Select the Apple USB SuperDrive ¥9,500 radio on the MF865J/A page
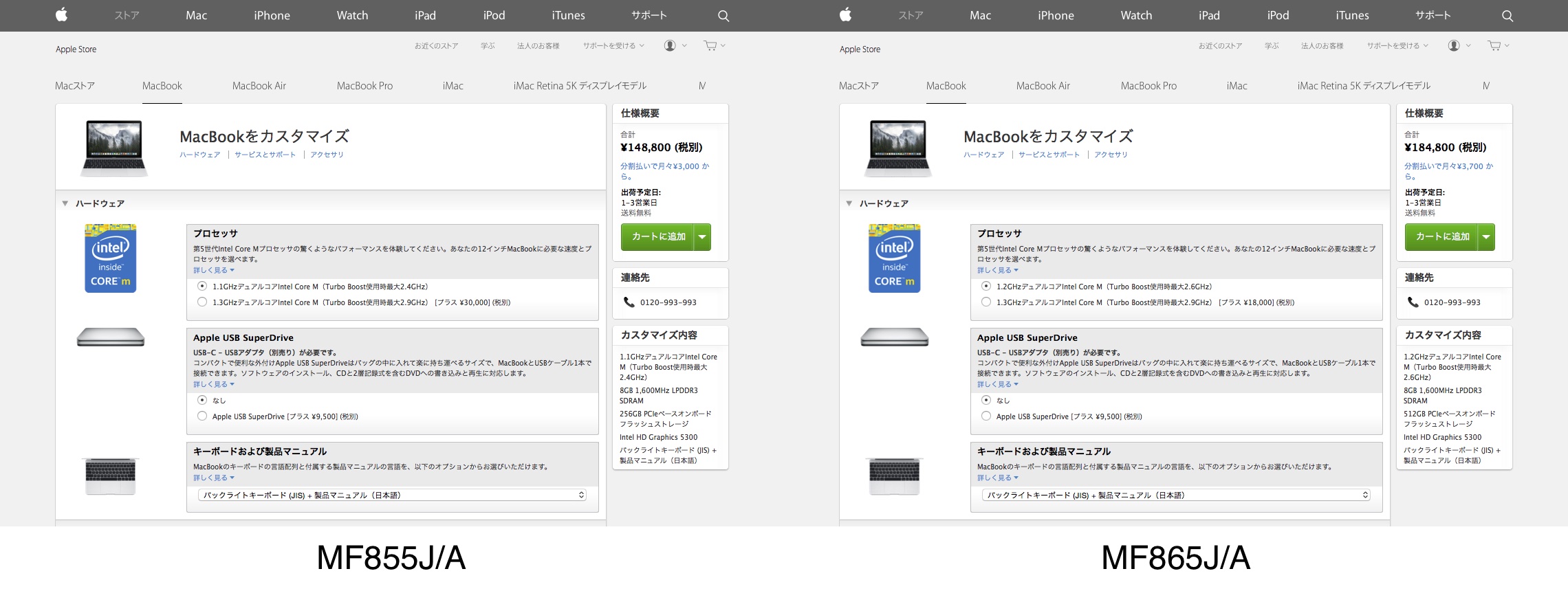Viewport: 1568px width, 591px height. coord(986,416)
